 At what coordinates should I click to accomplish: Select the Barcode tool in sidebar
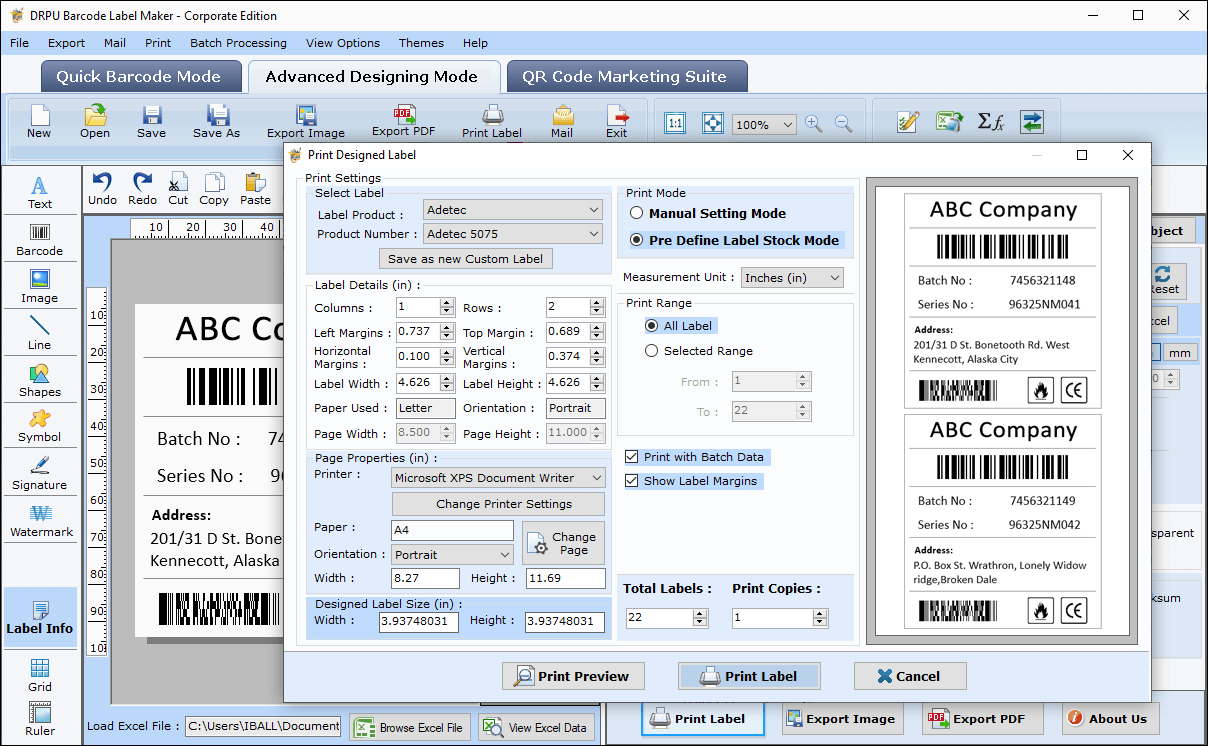[x=40, y=239]
